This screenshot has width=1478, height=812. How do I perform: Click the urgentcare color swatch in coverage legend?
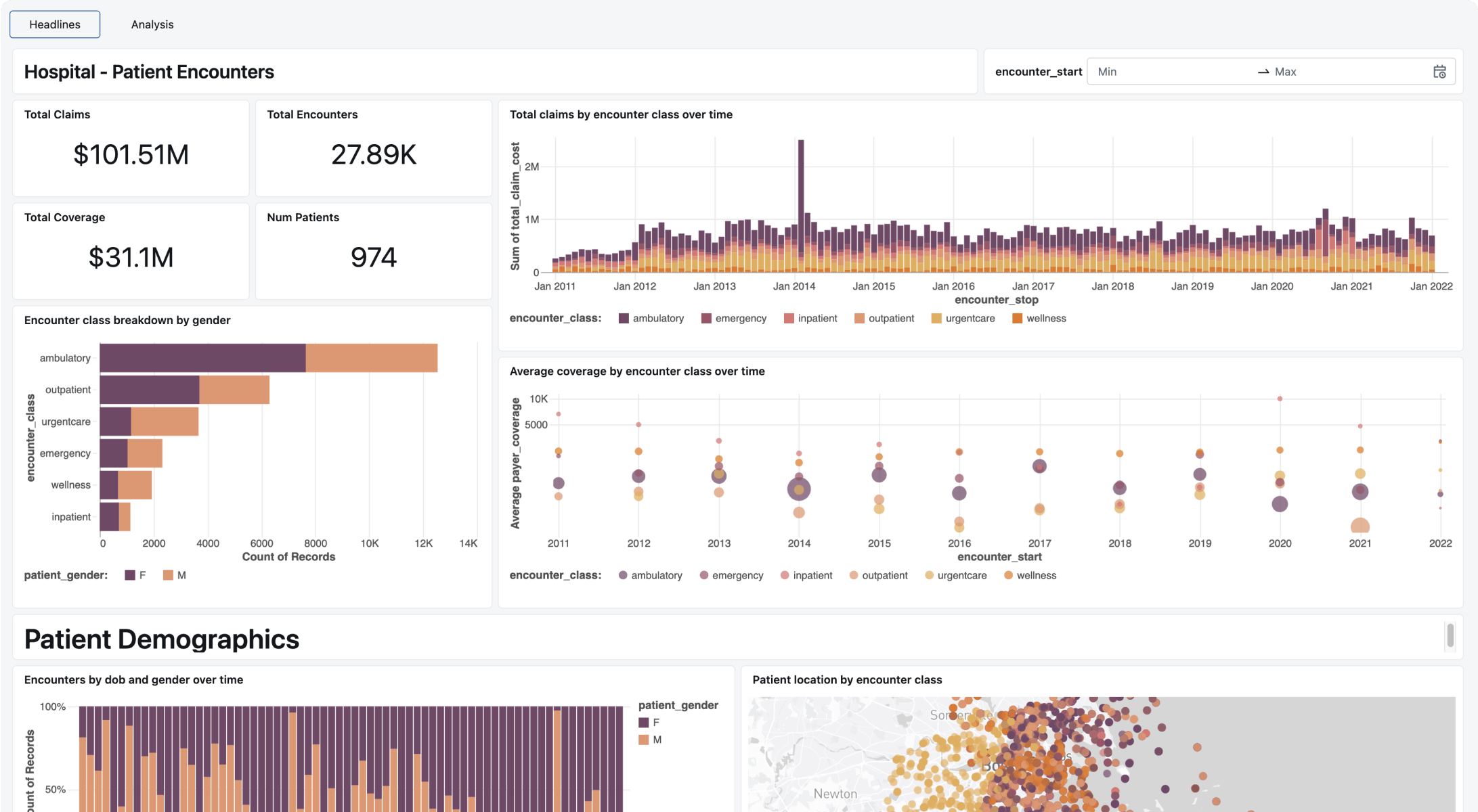pos(931,575)
